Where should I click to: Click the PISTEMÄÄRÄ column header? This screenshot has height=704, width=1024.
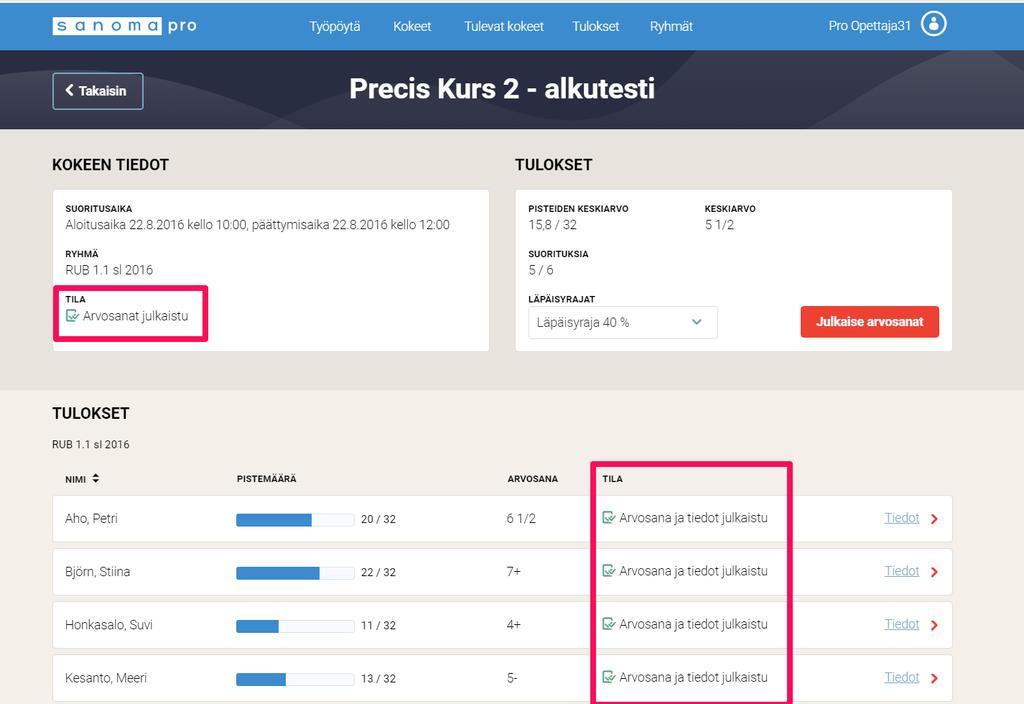point(266,479)
